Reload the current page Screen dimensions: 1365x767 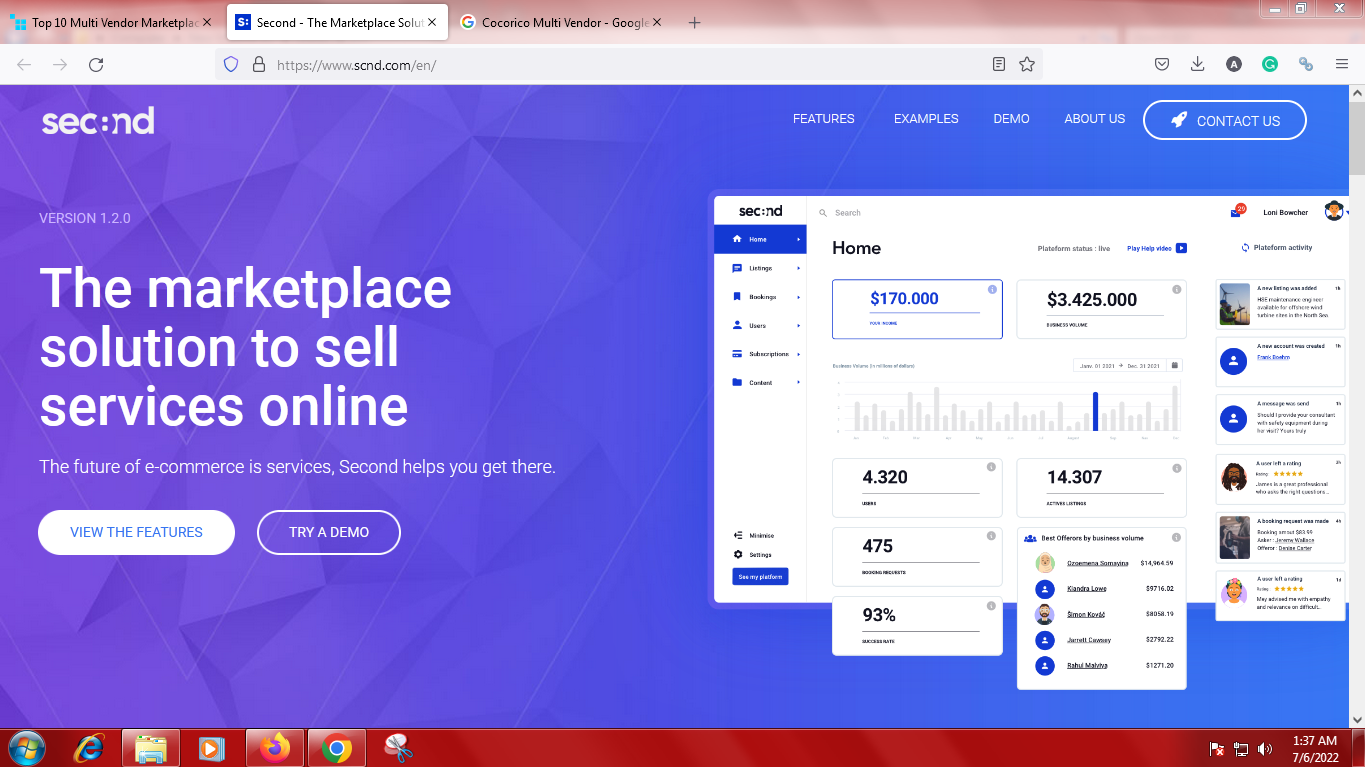tap(96, 64)
